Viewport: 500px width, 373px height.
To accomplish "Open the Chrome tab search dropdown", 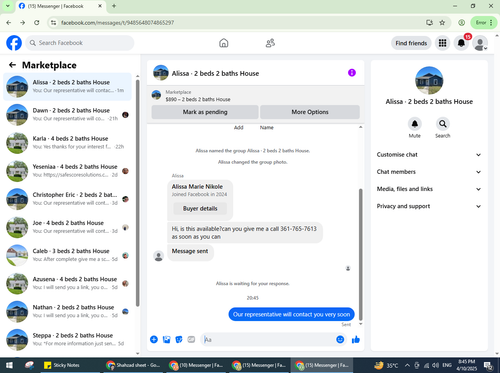I will 8,6.
